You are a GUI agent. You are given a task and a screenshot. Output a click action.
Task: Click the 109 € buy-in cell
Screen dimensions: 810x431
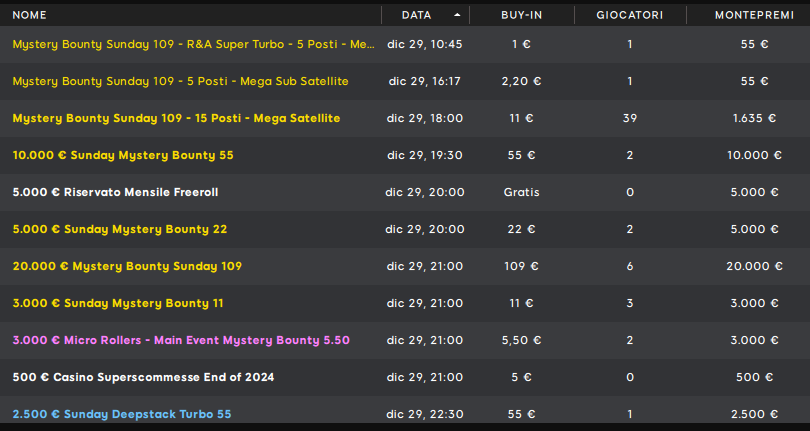[x=520, y=266]
